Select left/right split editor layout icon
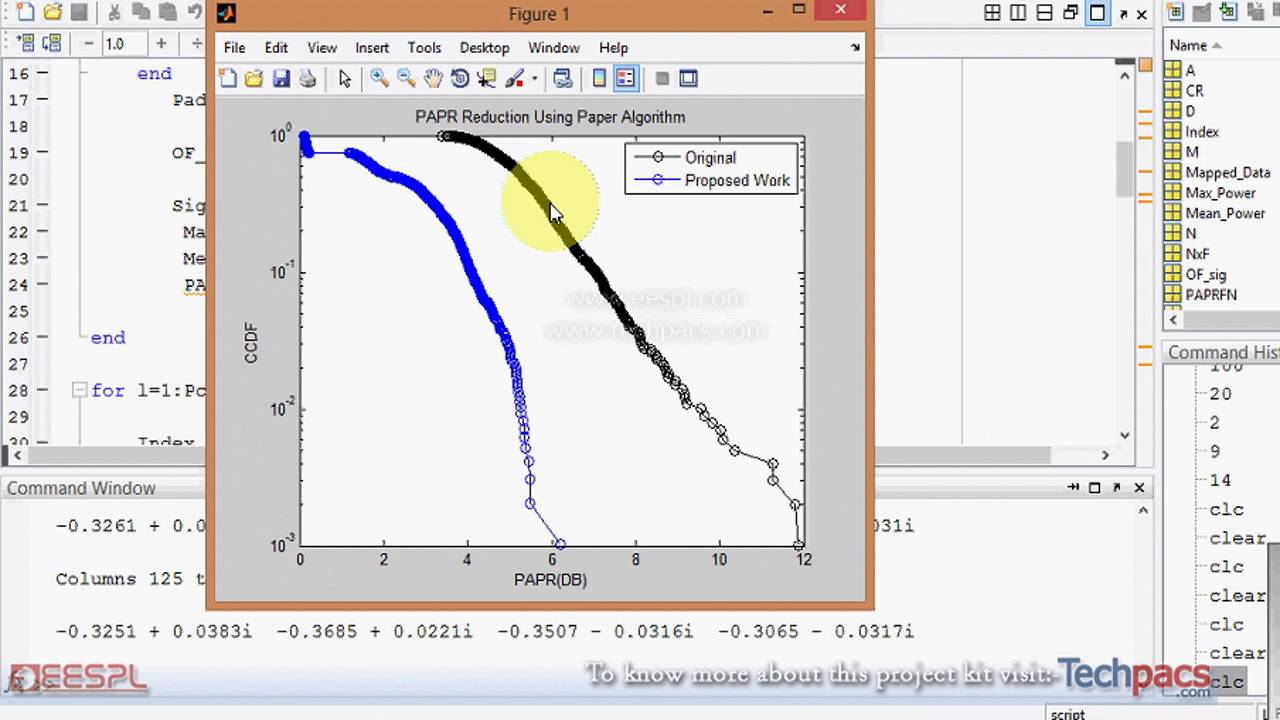1280x720 pixels. tap(1018, 13)
